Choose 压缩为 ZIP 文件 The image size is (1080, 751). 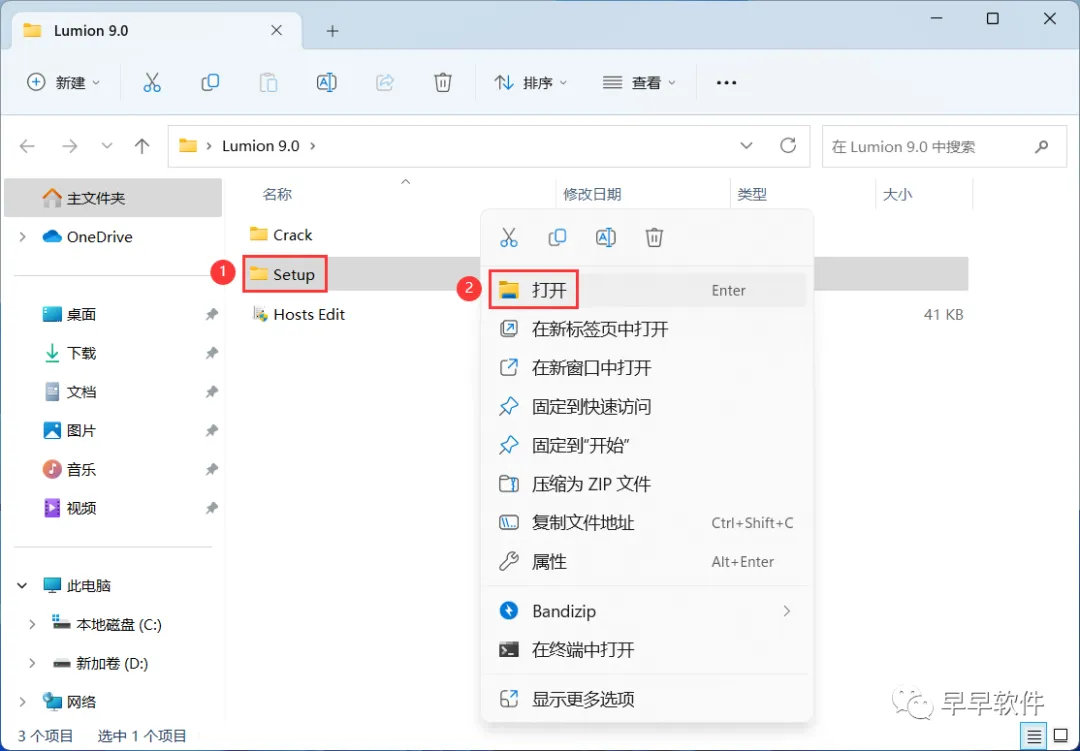click(x=646, y=484)
